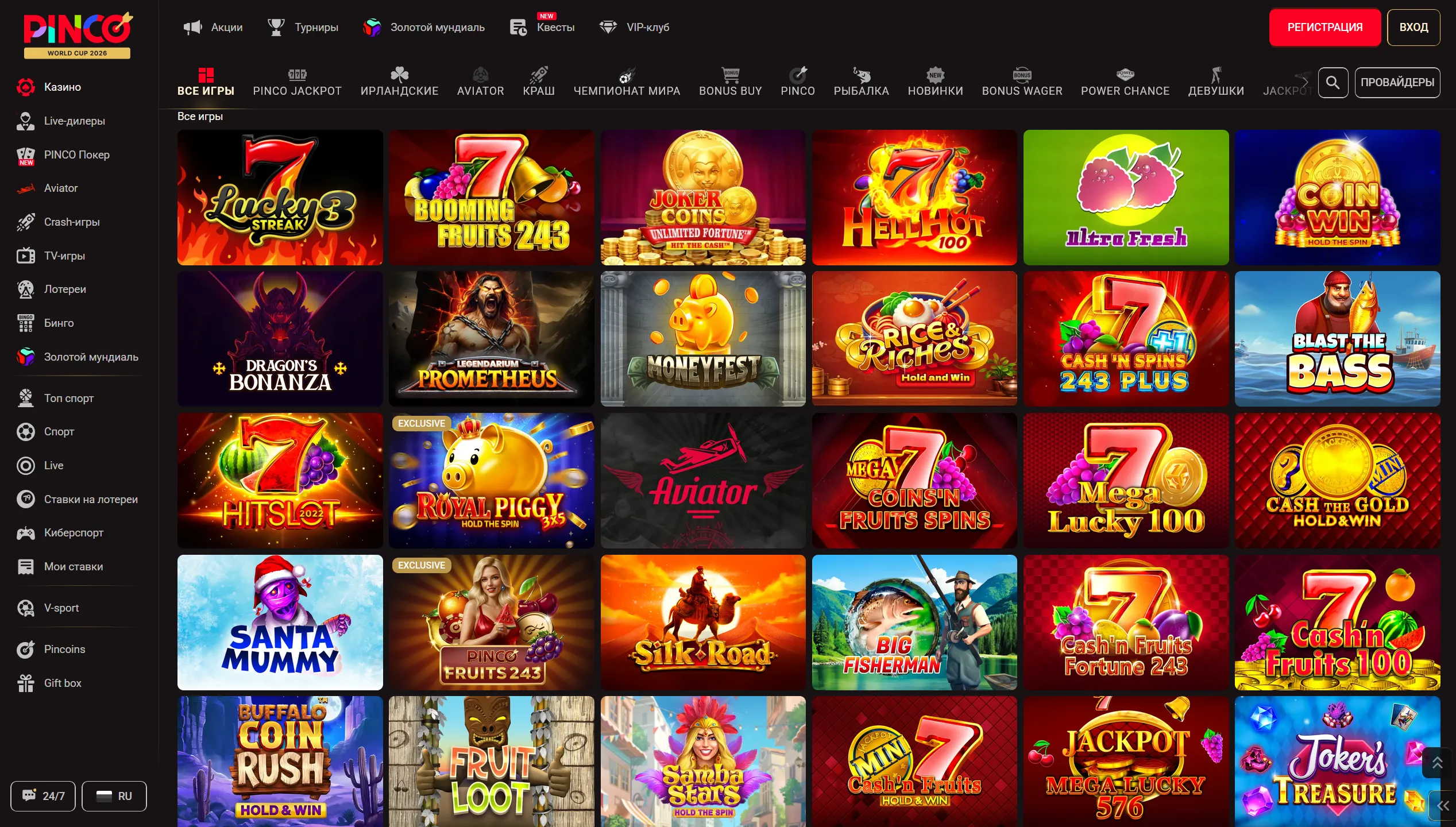
Task: Click the РЕГИСТРАЦИЯ button
Action: point(1324,27)
